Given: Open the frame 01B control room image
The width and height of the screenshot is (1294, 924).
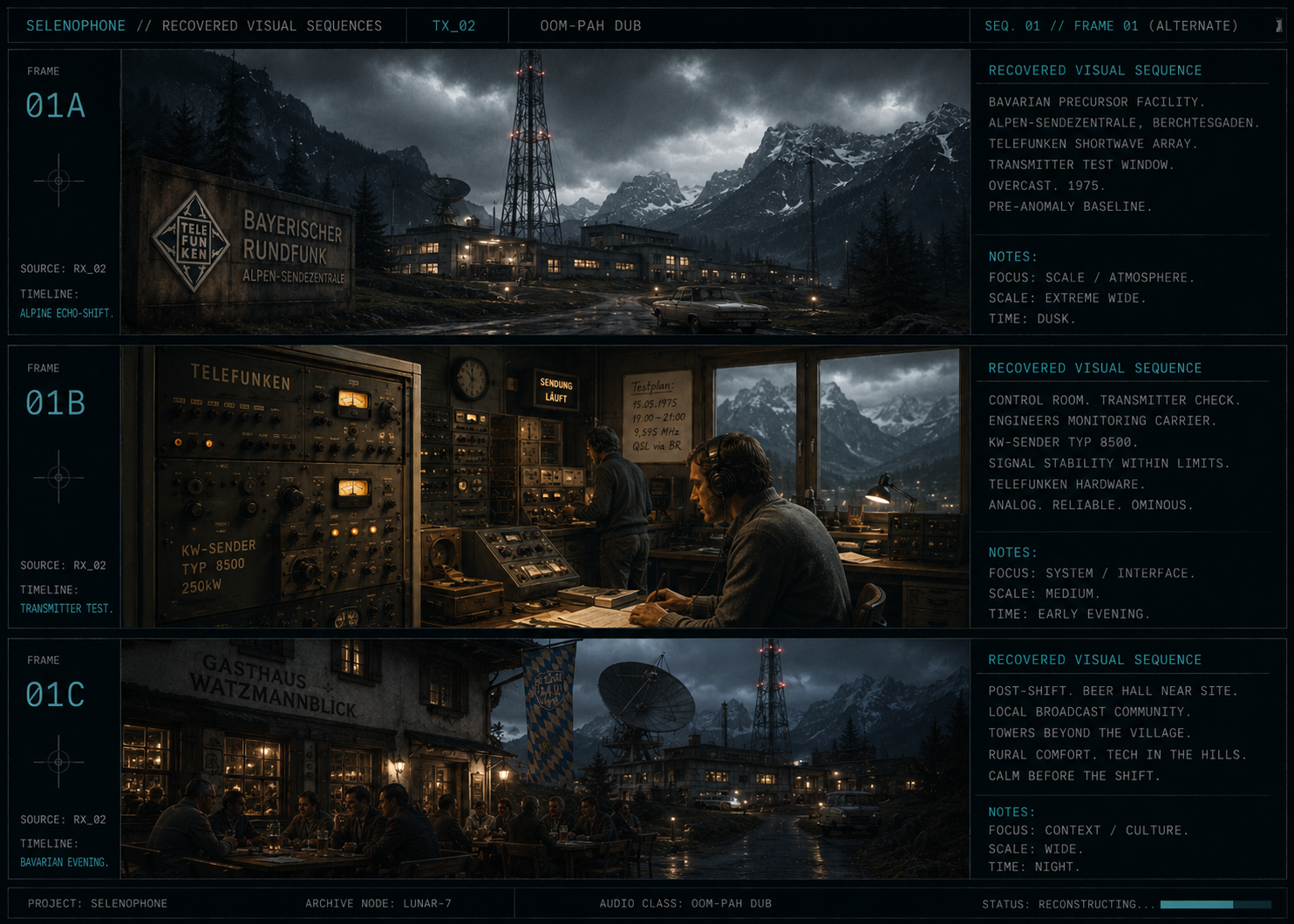Looking at the screenshot, I should 545,487.
